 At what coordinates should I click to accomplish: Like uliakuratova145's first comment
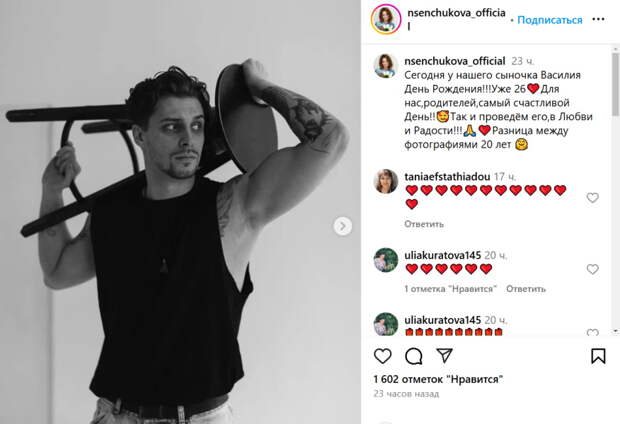coord(592,269)
